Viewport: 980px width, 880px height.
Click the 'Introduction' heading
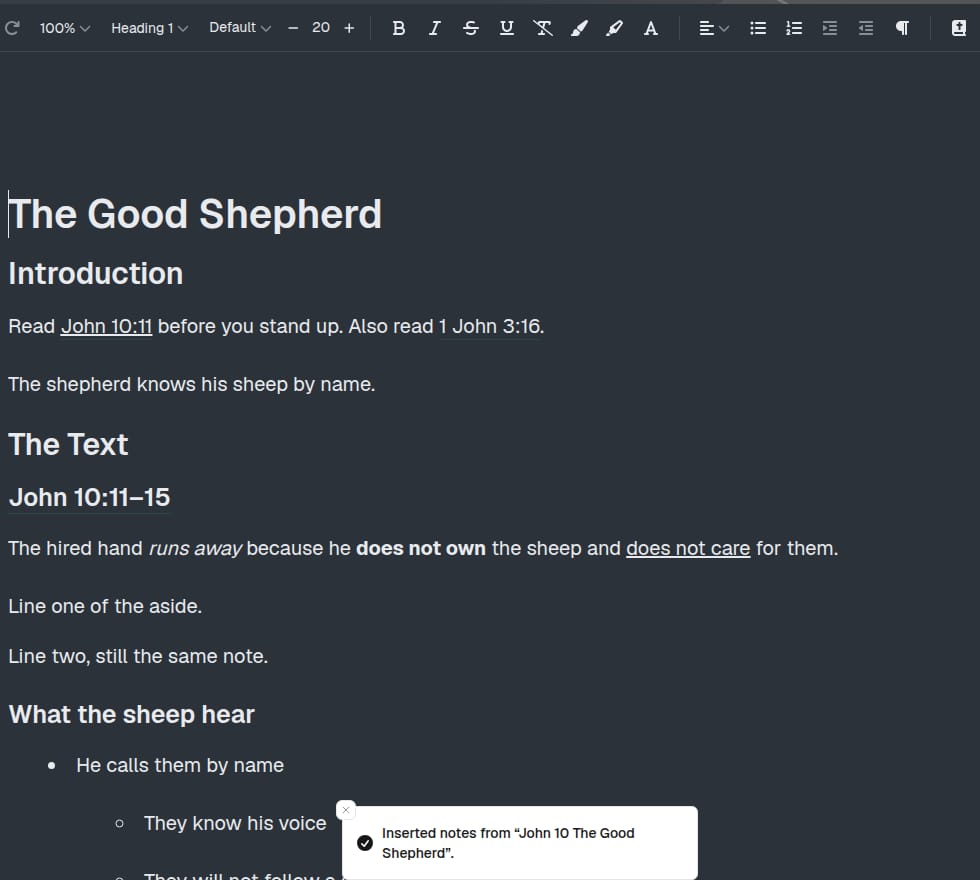click(96, 274)
